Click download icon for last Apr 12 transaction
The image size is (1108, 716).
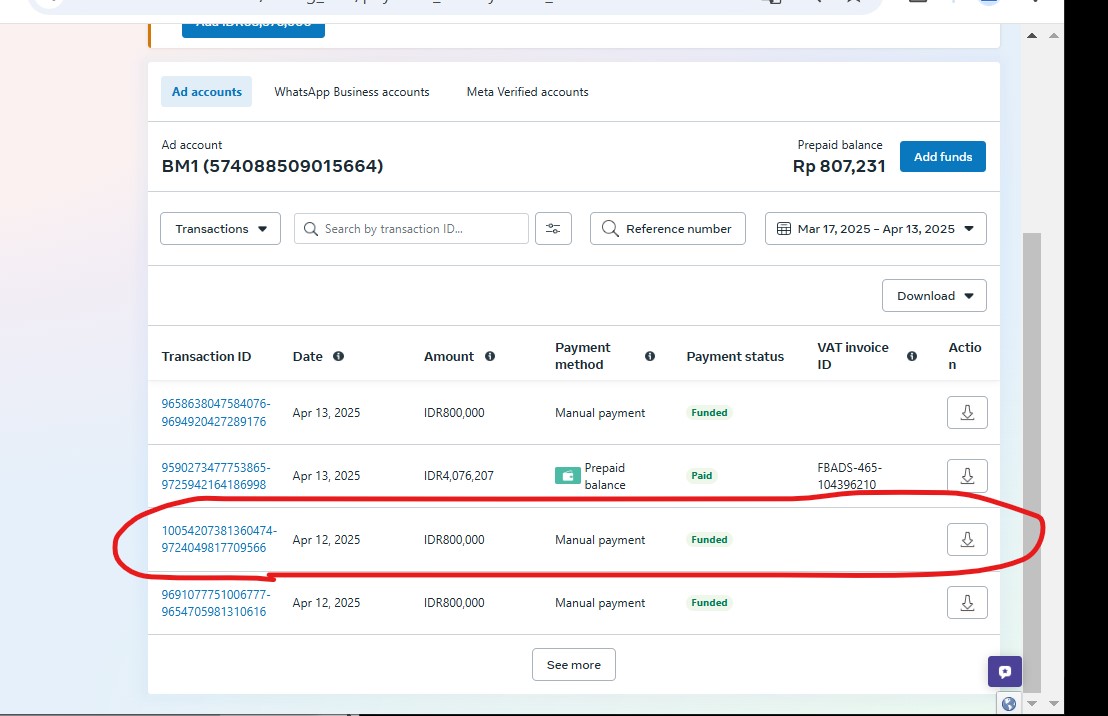click(967, 603)
